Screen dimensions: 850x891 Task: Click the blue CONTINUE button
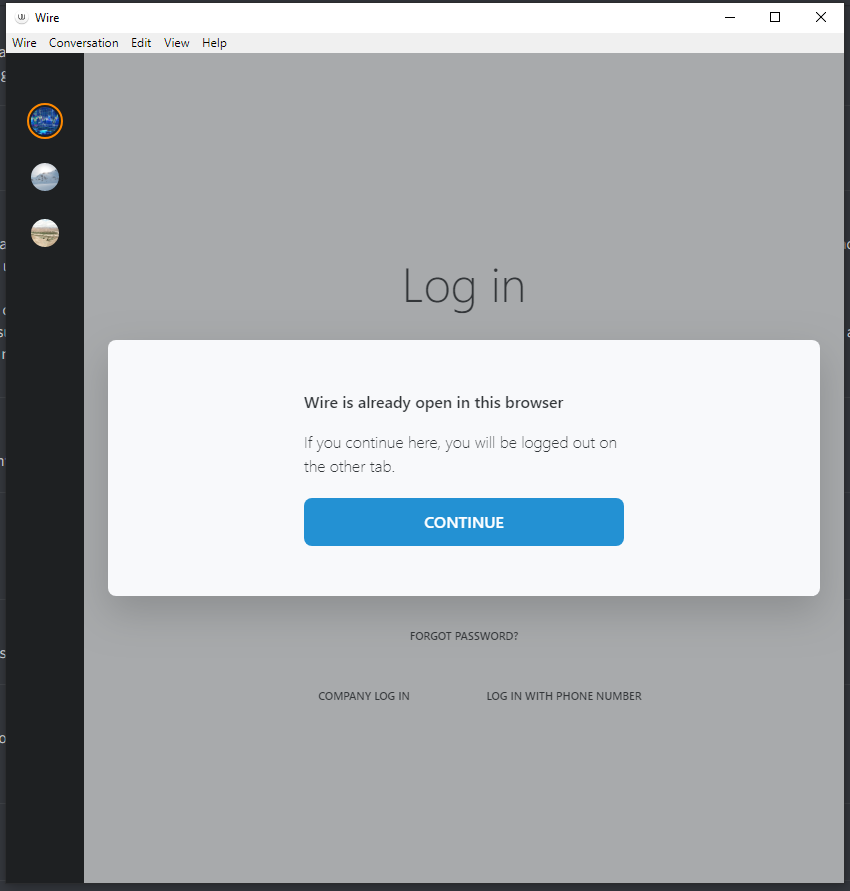(464, 522)
